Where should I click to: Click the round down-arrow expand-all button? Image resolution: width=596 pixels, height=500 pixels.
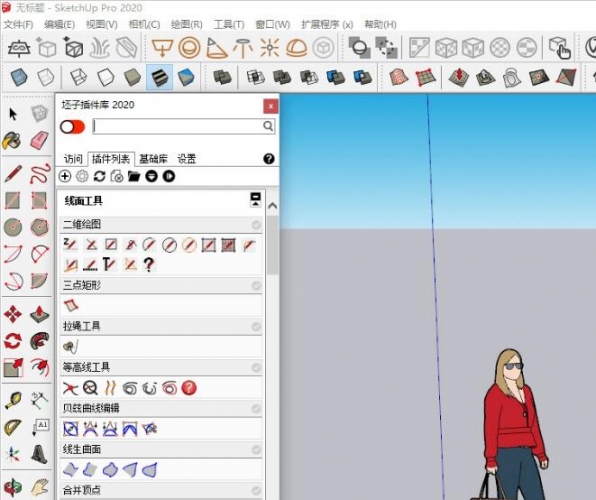(x=151, y=176)
